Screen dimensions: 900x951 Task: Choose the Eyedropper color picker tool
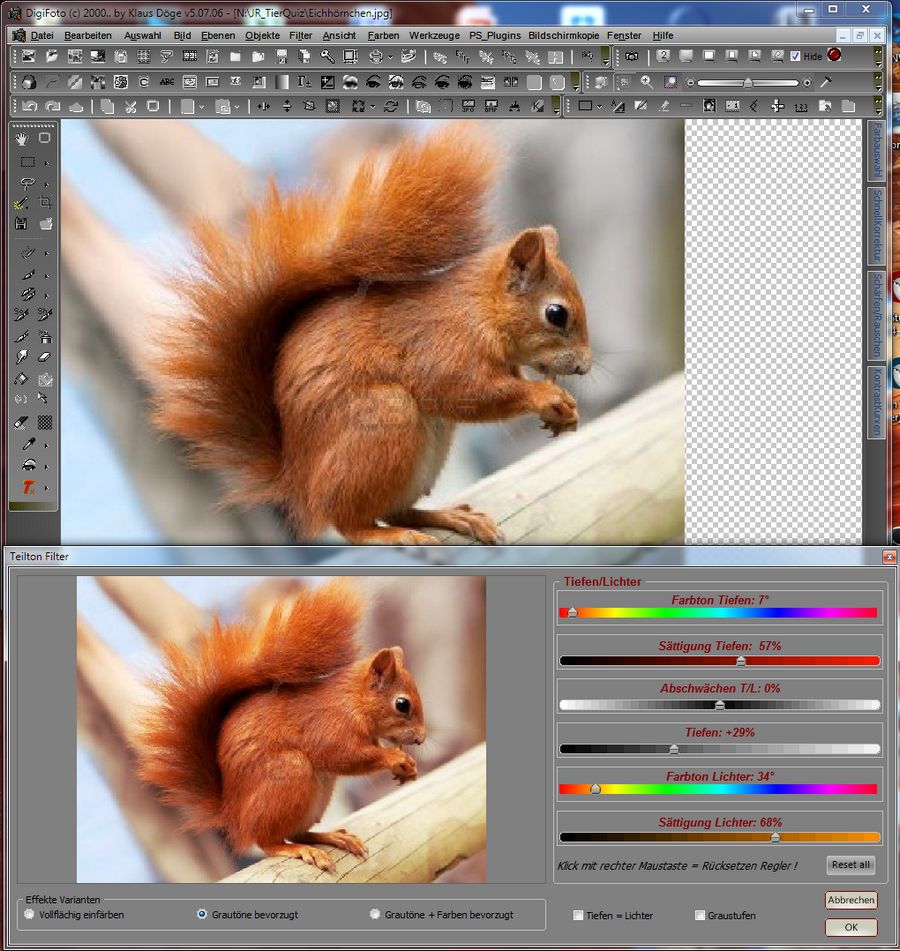tap(28, 444)
